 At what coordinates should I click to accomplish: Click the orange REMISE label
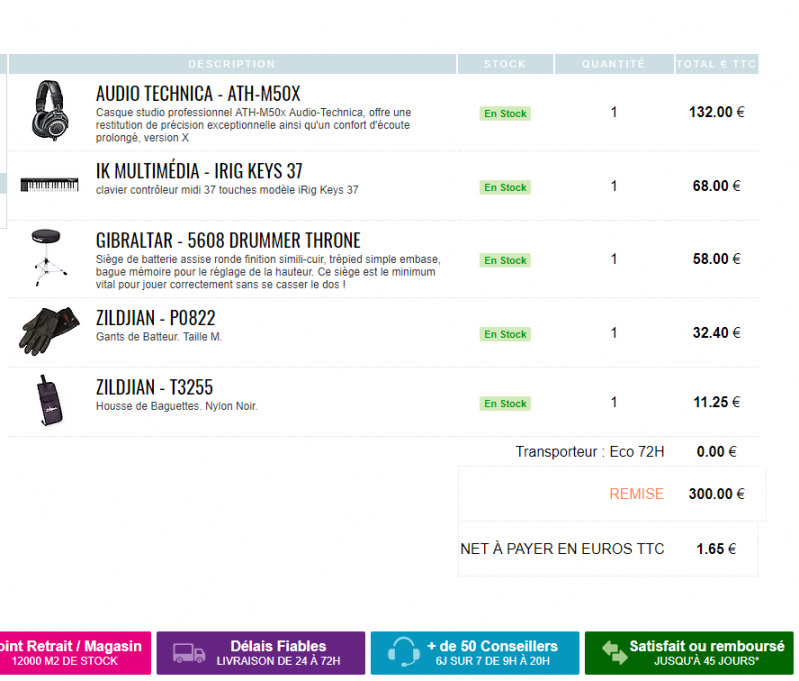click(x=636, y=494)
